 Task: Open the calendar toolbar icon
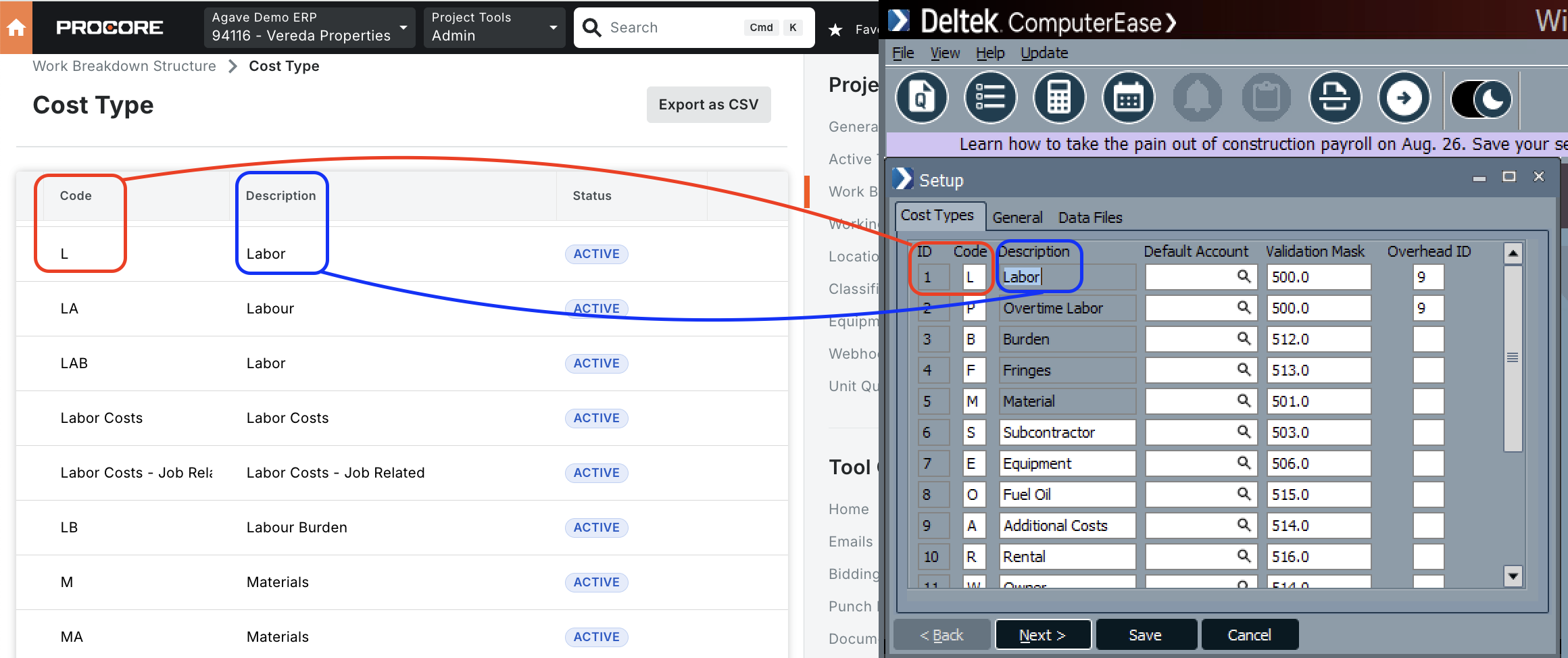coord(1129,99)
